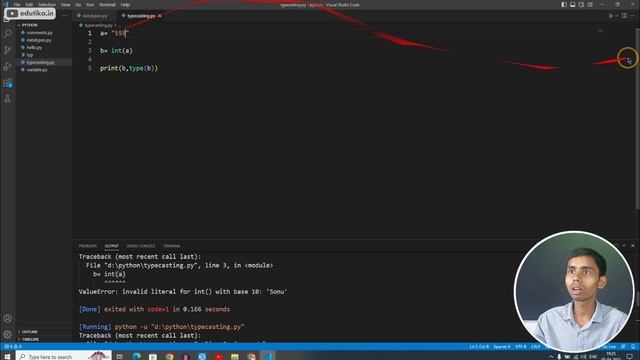This screenshot has width=640, height=360.
Task: Open Microsoft Edge from the taskbar
Action: click(136, 356)
